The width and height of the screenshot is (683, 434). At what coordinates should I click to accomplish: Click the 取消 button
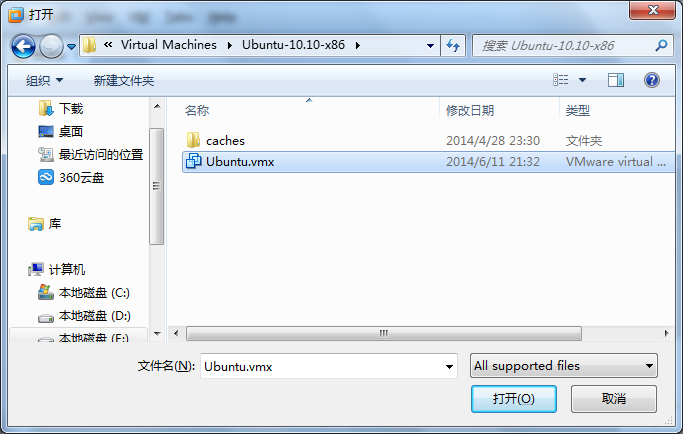[x=614, y=399]
